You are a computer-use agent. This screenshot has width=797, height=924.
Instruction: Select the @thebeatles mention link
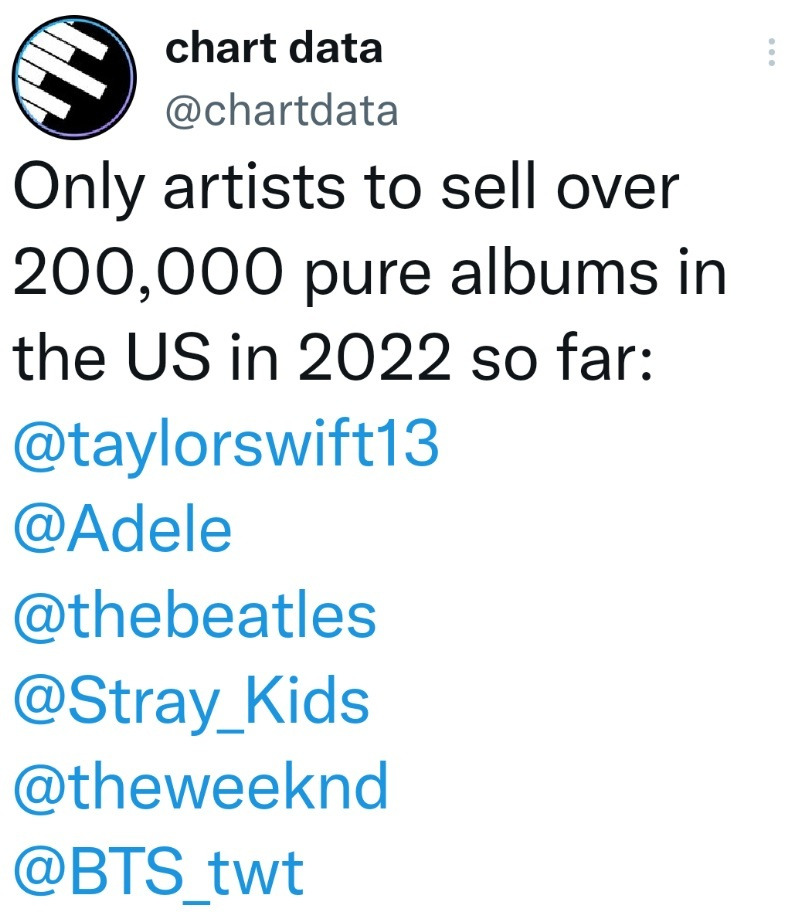[194, 615]
